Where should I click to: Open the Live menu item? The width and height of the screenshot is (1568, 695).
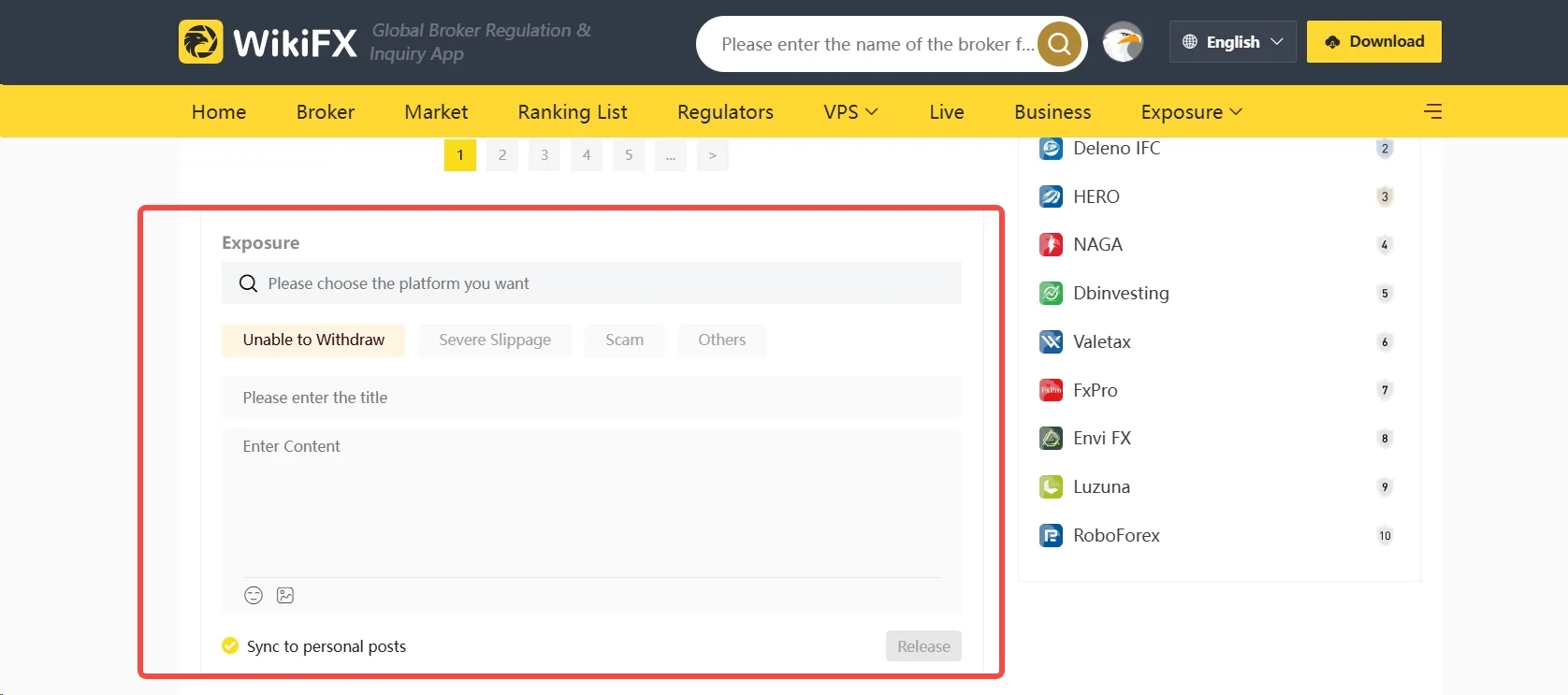coord(947,111)
